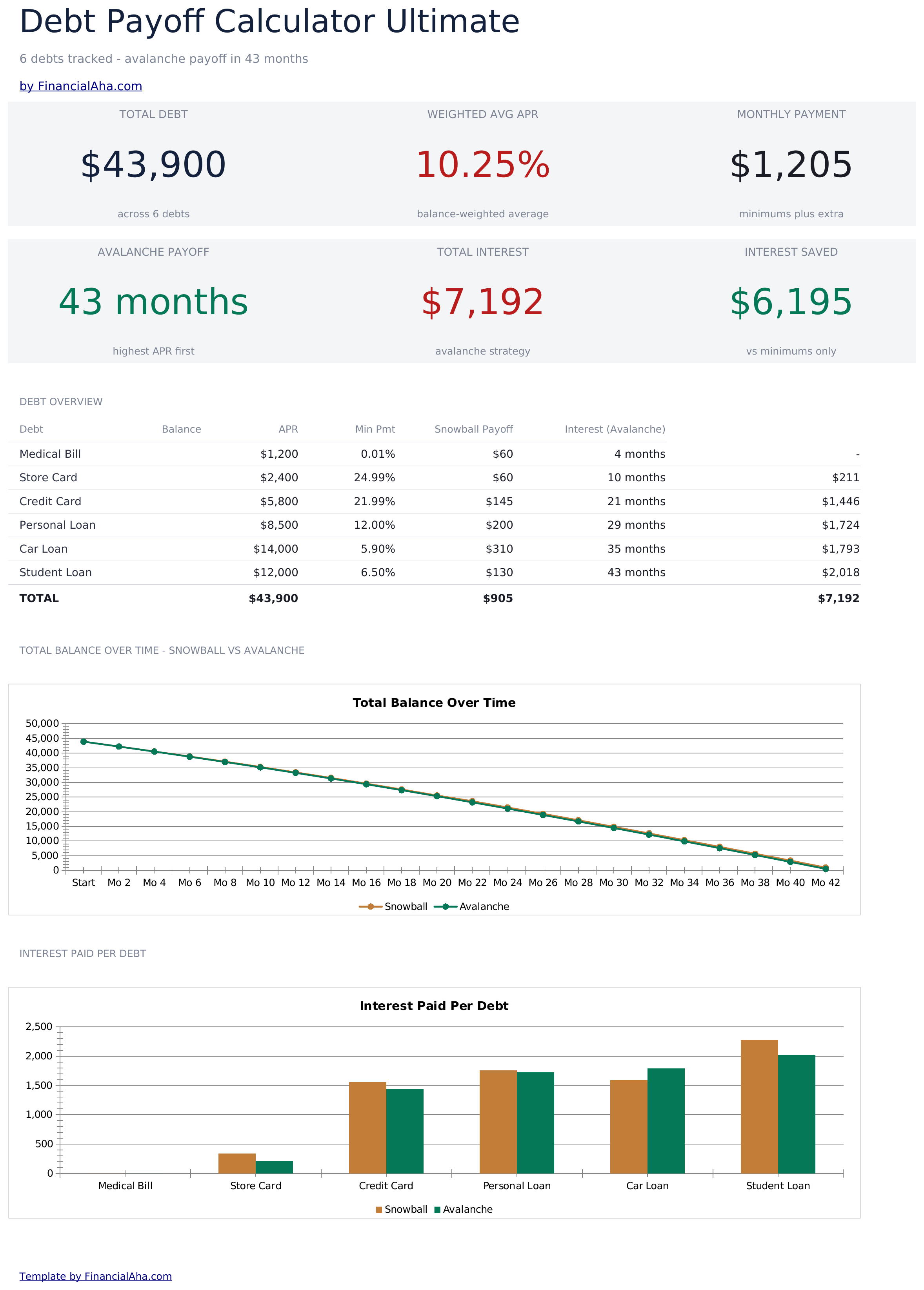Viewport: 924px width, 1290px height.
Task: Click the Student Loan APR 6.50%
Action: pos(378,572)
